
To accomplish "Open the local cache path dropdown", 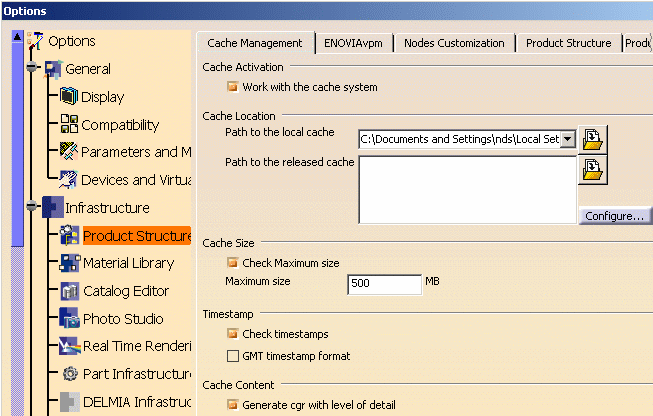I will [x=568, y=140].
